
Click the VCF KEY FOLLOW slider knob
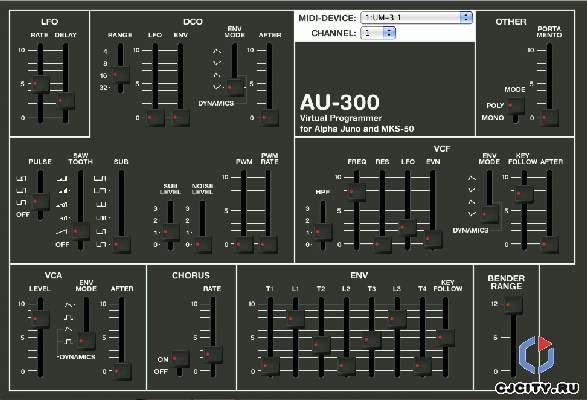point(524,194)
